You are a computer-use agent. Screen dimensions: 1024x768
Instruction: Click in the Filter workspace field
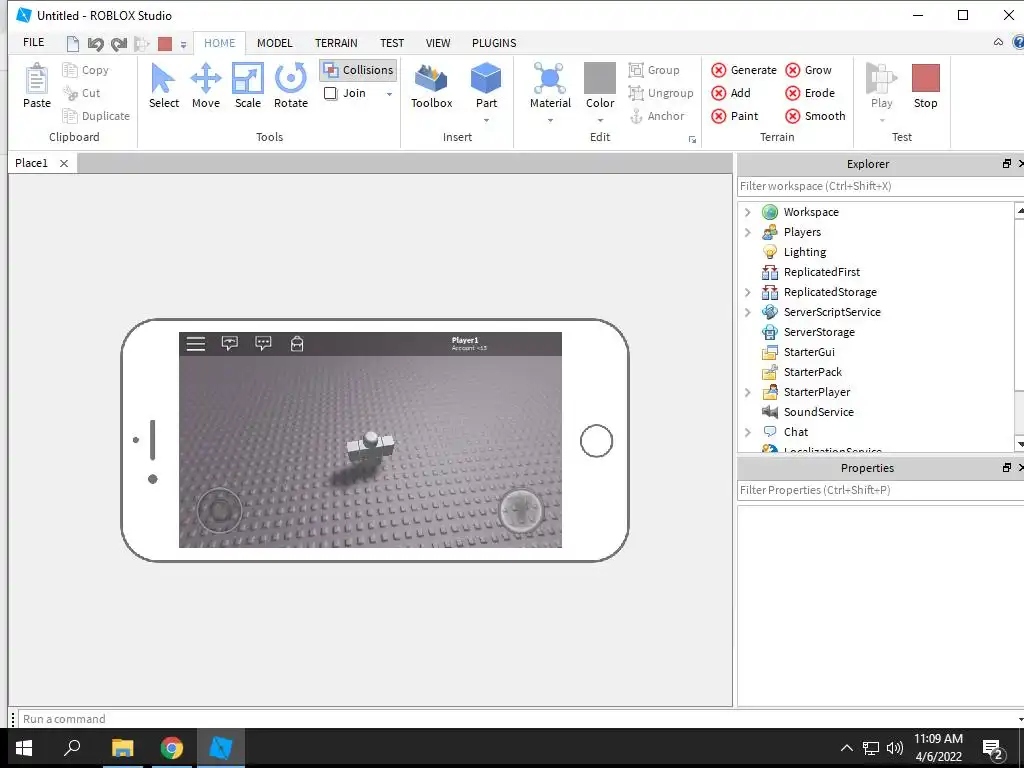880,186
